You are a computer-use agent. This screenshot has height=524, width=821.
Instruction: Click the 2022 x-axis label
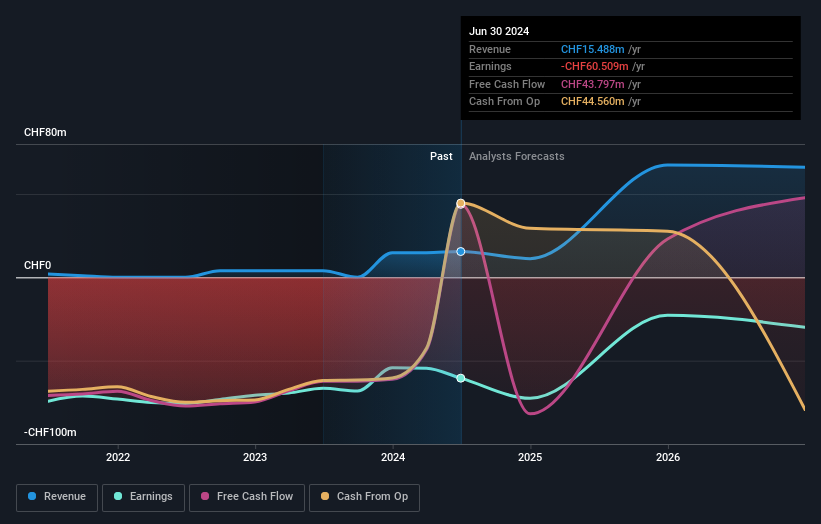pos(118,458)
